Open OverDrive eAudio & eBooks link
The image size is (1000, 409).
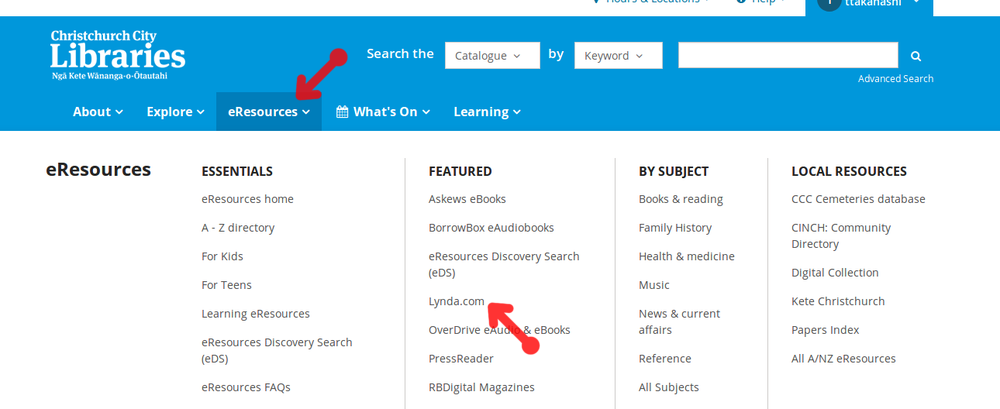click(x=499, y=330)
